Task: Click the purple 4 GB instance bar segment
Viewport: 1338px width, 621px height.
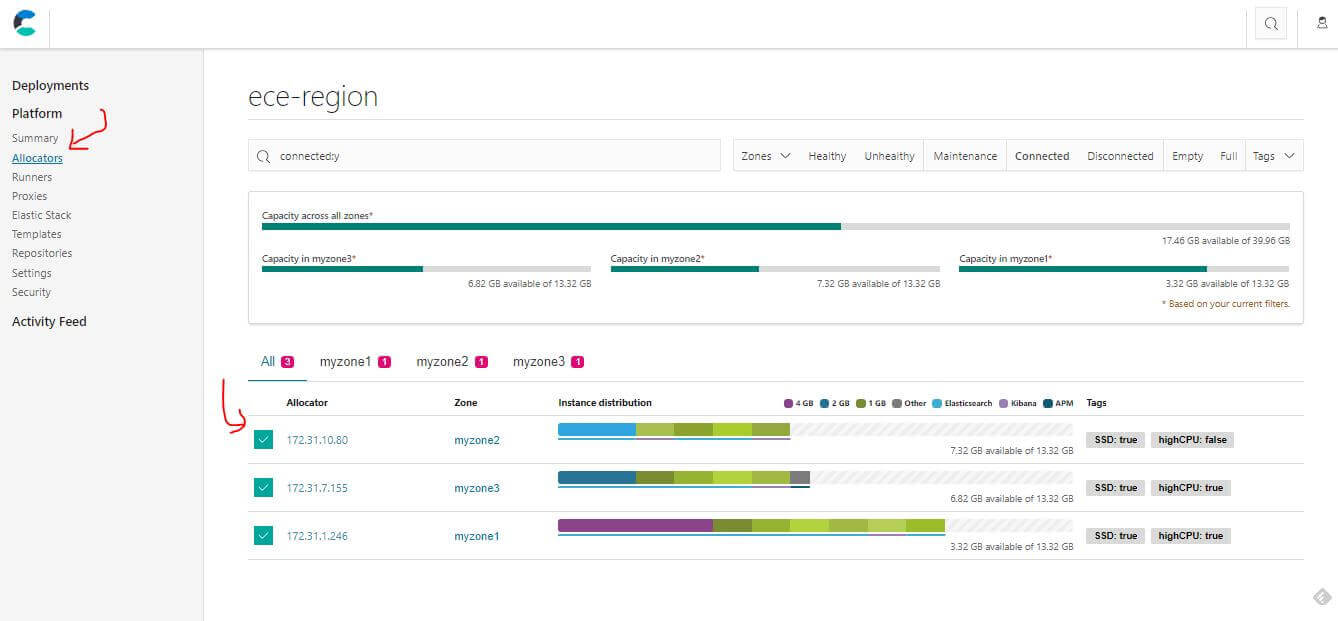Action: point(634,525)
